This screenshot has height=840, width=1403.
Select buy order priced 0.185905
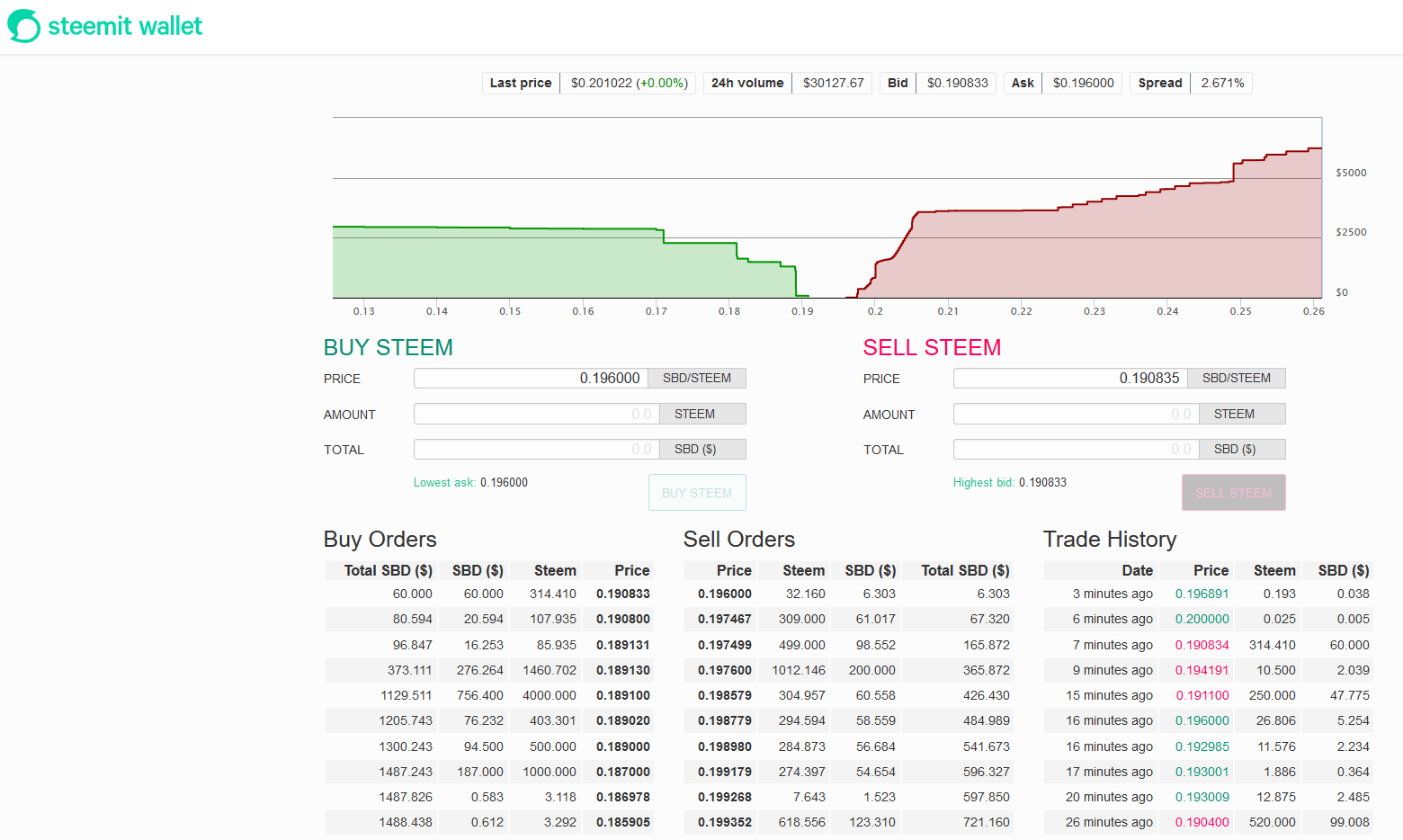pos(488,822)
